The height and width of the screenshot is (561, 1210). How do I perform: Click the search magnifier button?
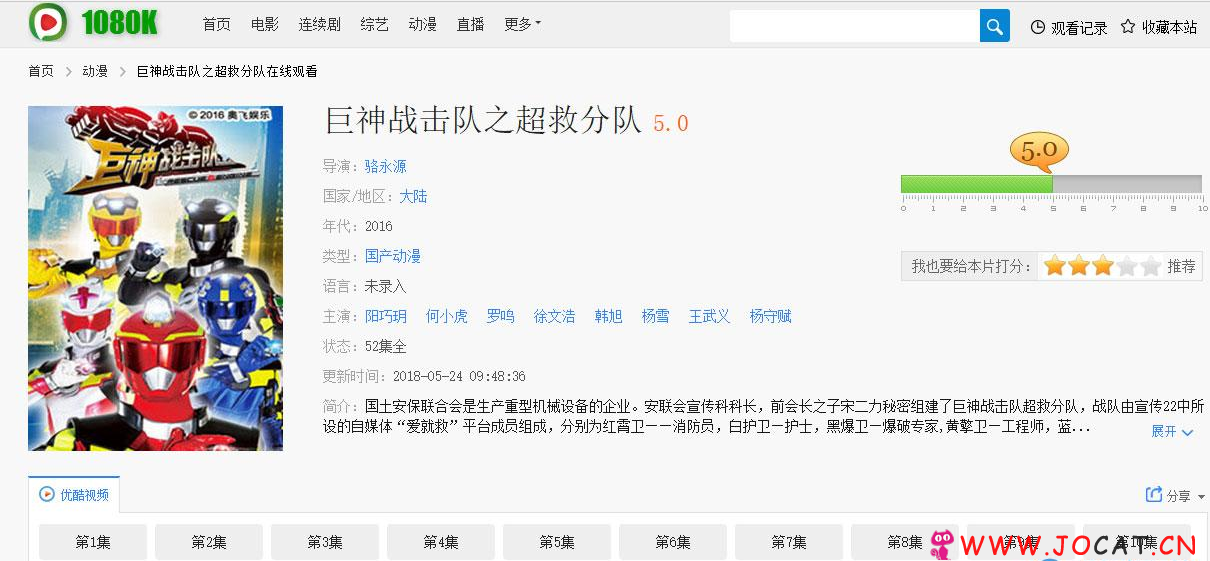tap(994, 26)
